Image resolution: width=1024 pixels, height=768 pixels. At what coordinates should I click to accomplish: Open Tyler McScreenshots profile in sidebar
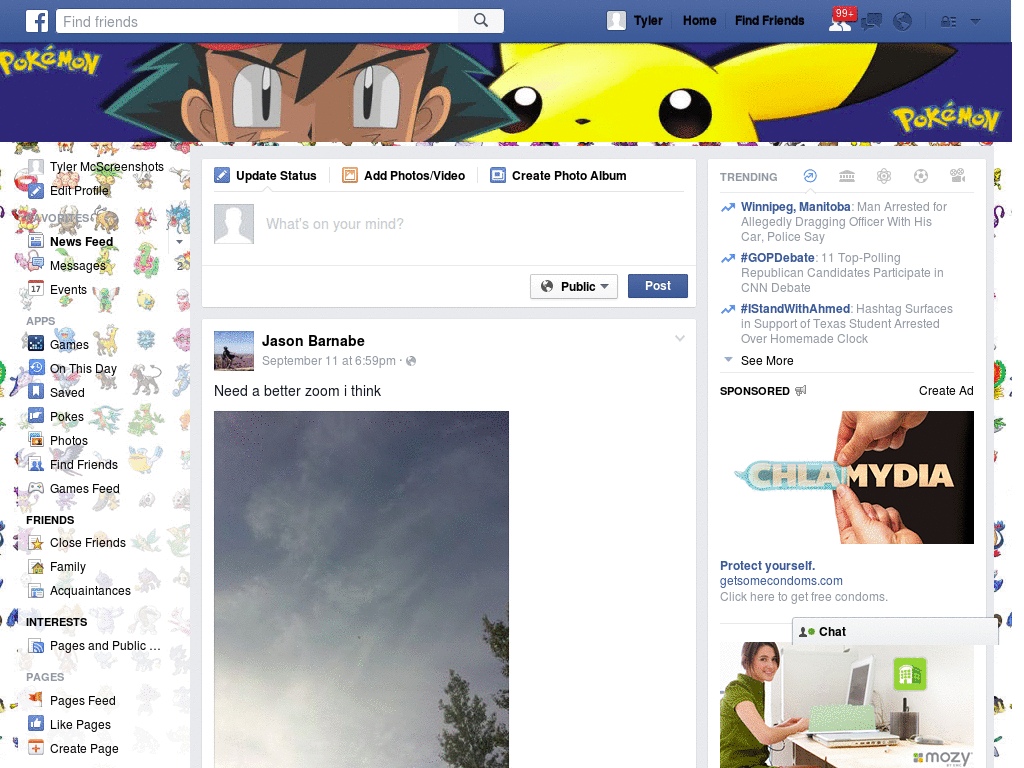tap(106, 167)
